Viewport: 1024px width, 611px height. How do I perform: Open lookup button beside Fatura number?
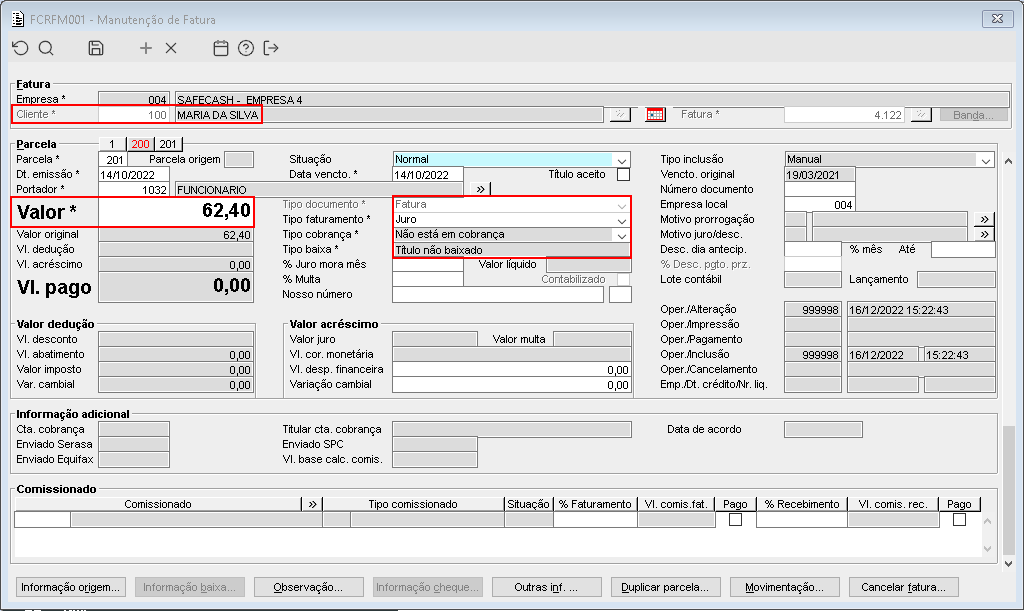click(921, 115)
